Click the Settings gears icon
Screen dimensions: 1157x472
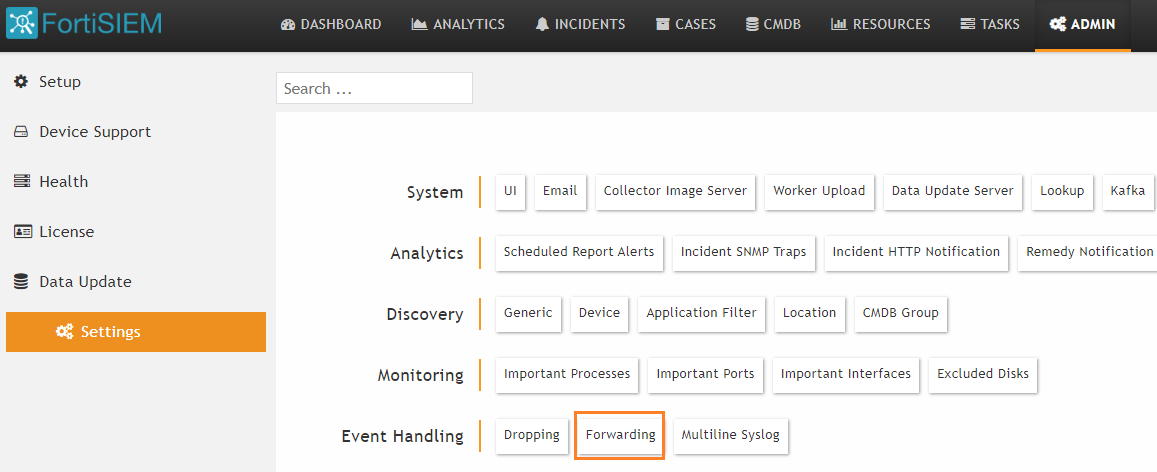coord(64,332)
